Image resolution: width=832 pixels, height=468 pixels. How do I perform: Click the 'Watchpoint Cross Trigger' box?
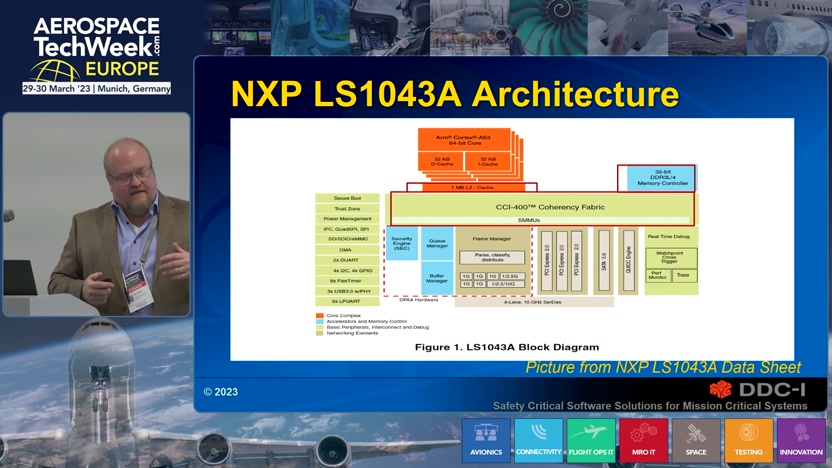pos(671,257)
